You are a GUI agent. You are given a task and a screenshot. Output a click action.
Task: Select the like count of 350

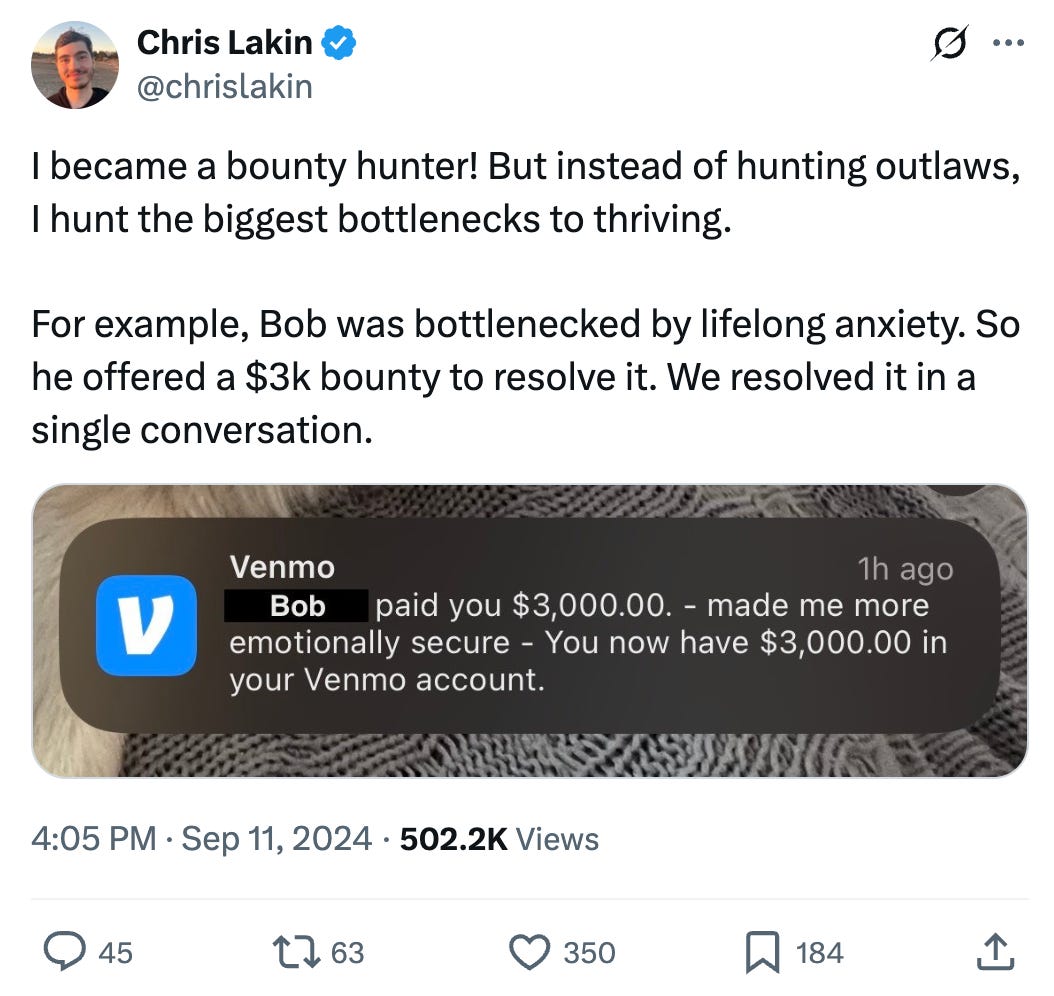tap(586, 954)
